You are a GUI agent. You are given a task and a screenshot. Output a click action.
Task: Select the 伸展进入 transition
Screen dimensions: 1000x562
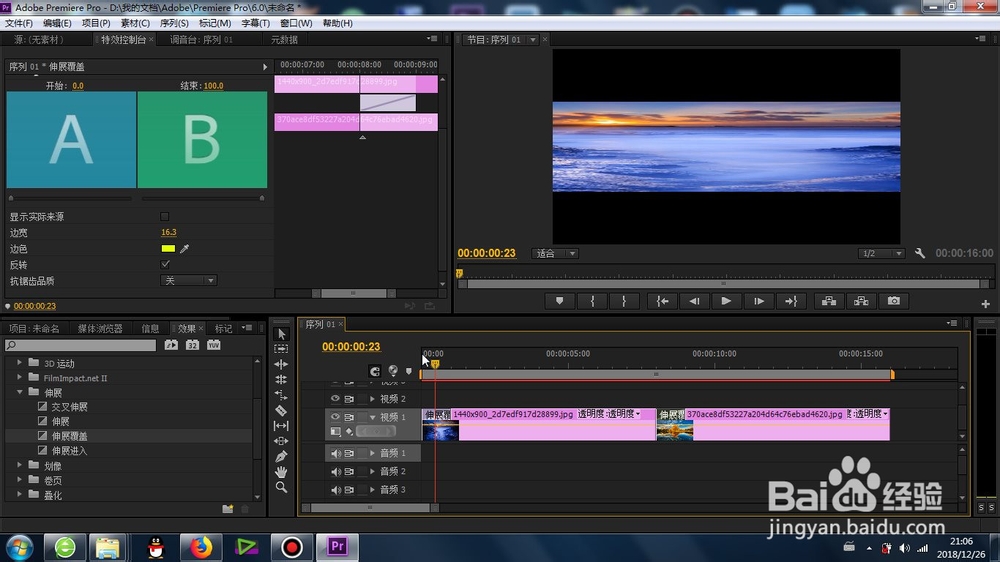tap(70, 450)
